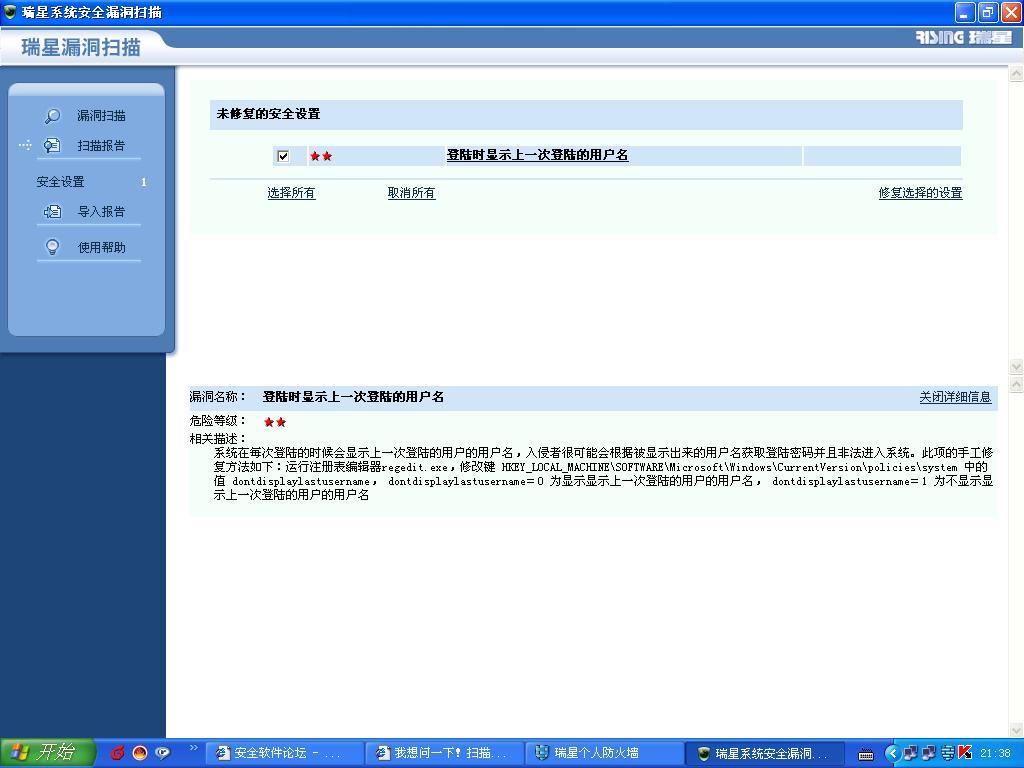Expand the quick-launch overflow chevron

point(193,748)
